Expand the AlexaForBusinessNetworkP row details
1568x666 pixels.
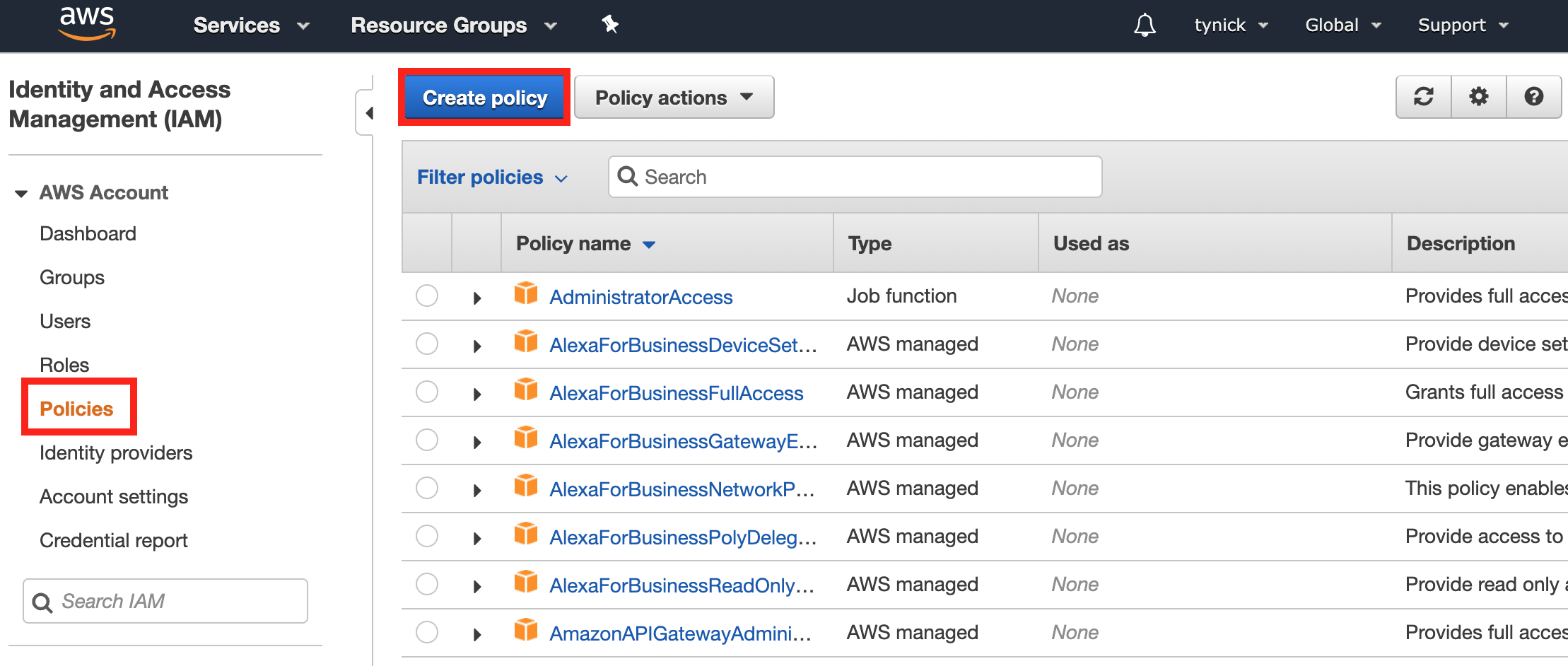(x=477, y=491)
